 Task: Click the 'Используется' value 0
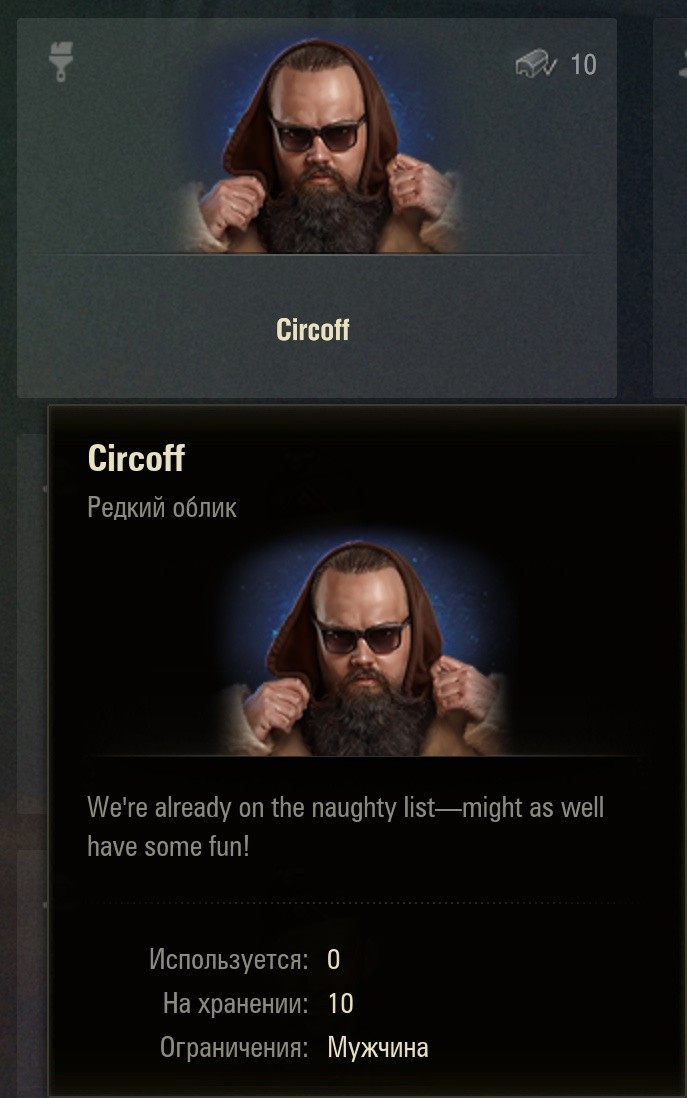point(333,959)
